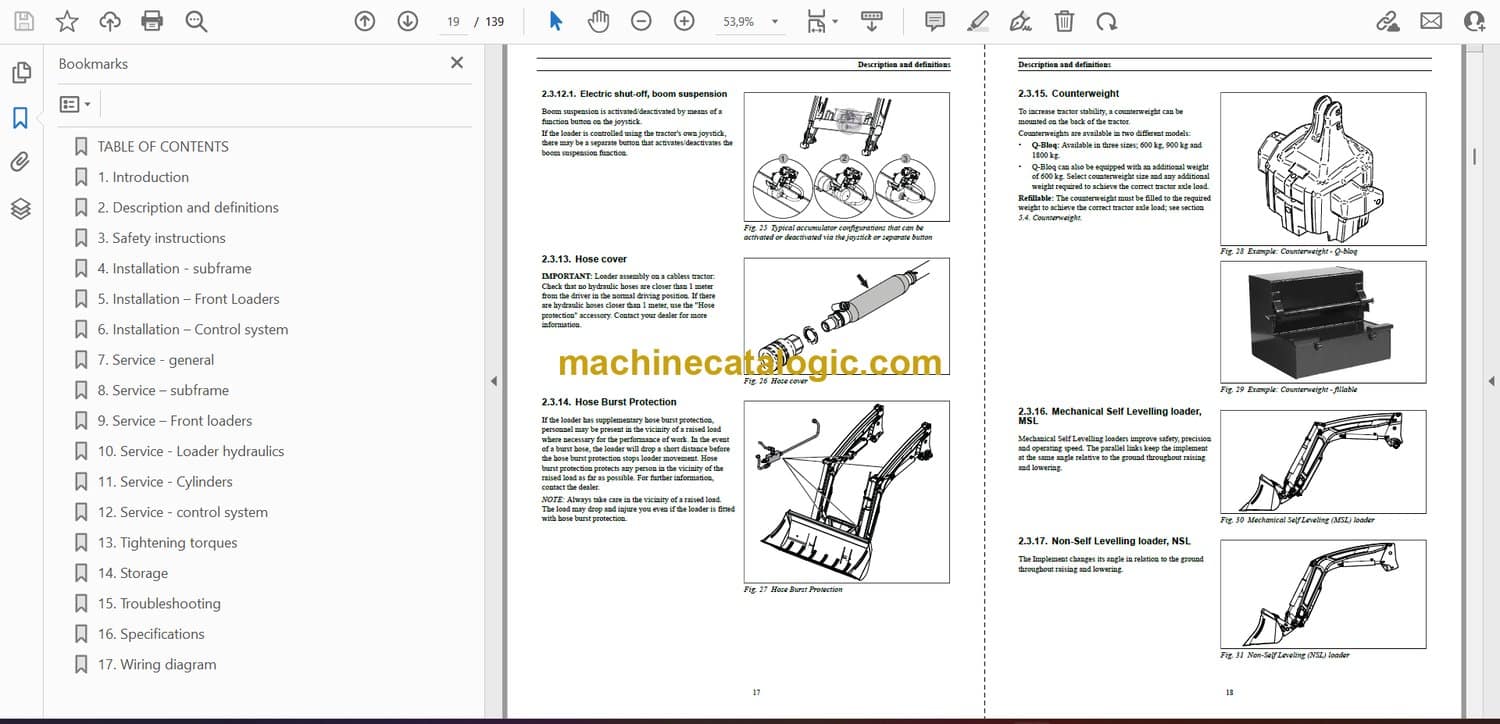Open the Attachments paperclip panel
The image size is (1500, 724).
21,163
